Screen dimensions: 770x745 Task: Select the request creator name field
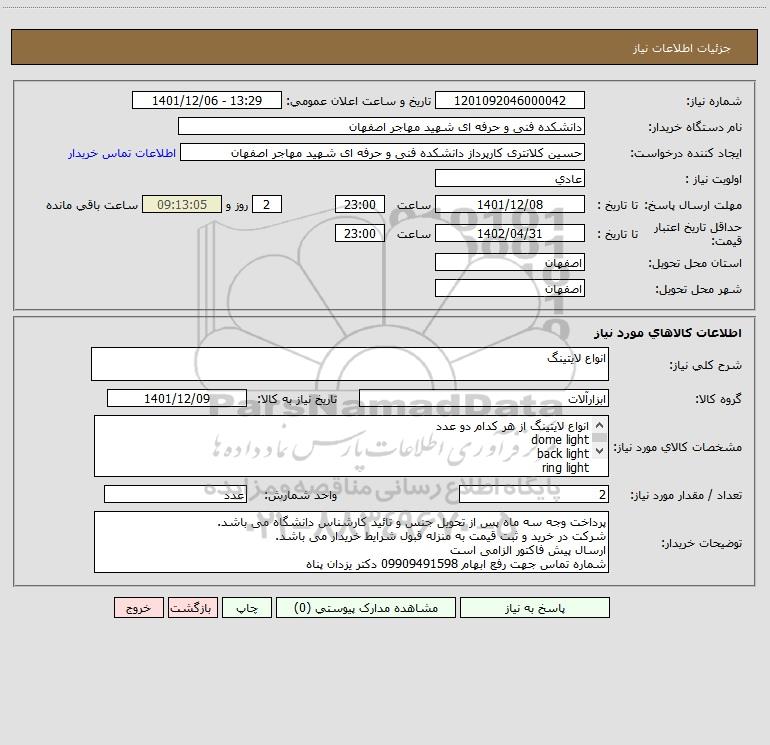coord(383,152)
